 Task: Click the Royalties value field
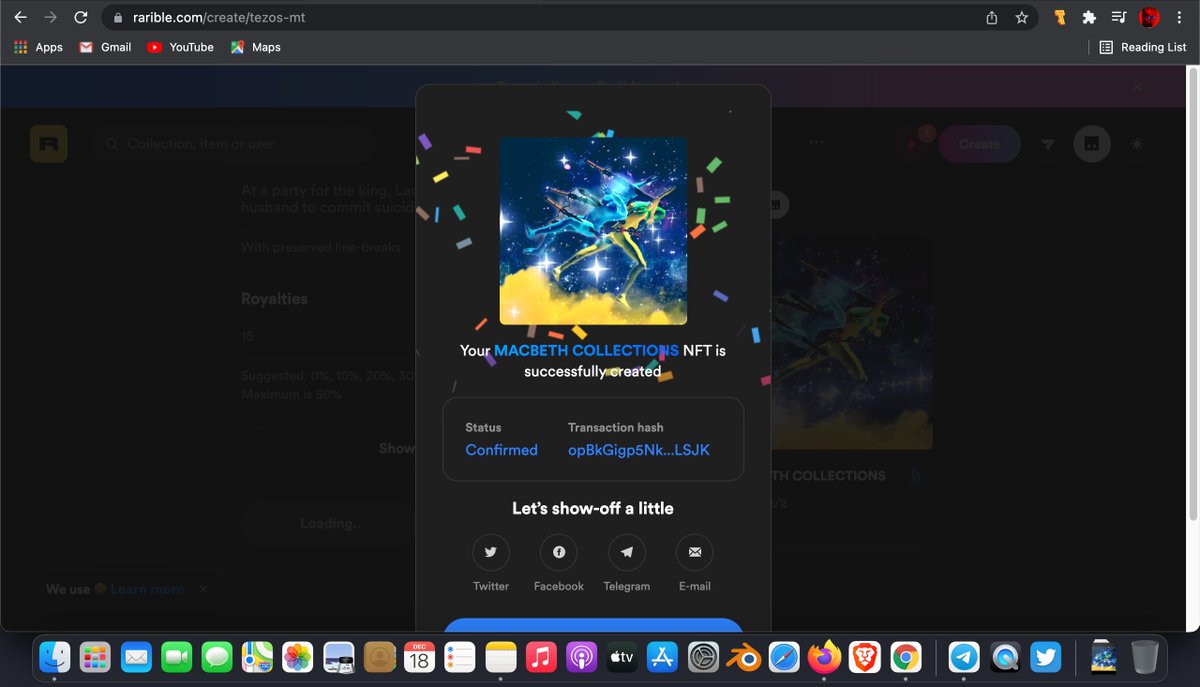click(328, 337)
